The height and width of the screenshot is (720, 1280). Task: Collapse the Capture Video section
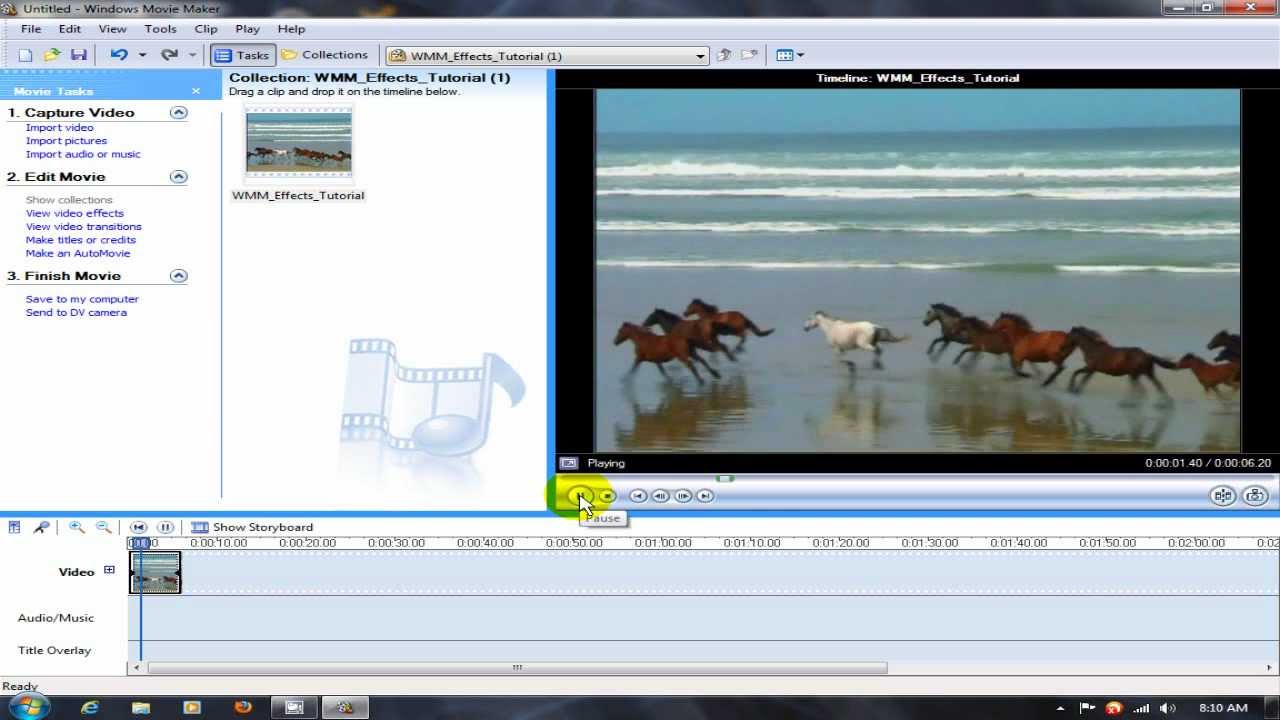pos(179,113)
